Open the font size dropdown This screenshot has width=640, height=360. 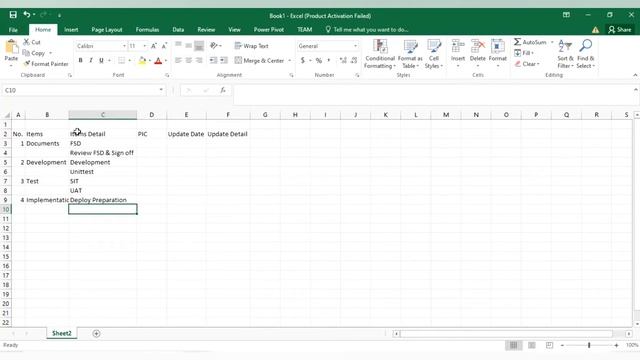click(x=144, y=46)
